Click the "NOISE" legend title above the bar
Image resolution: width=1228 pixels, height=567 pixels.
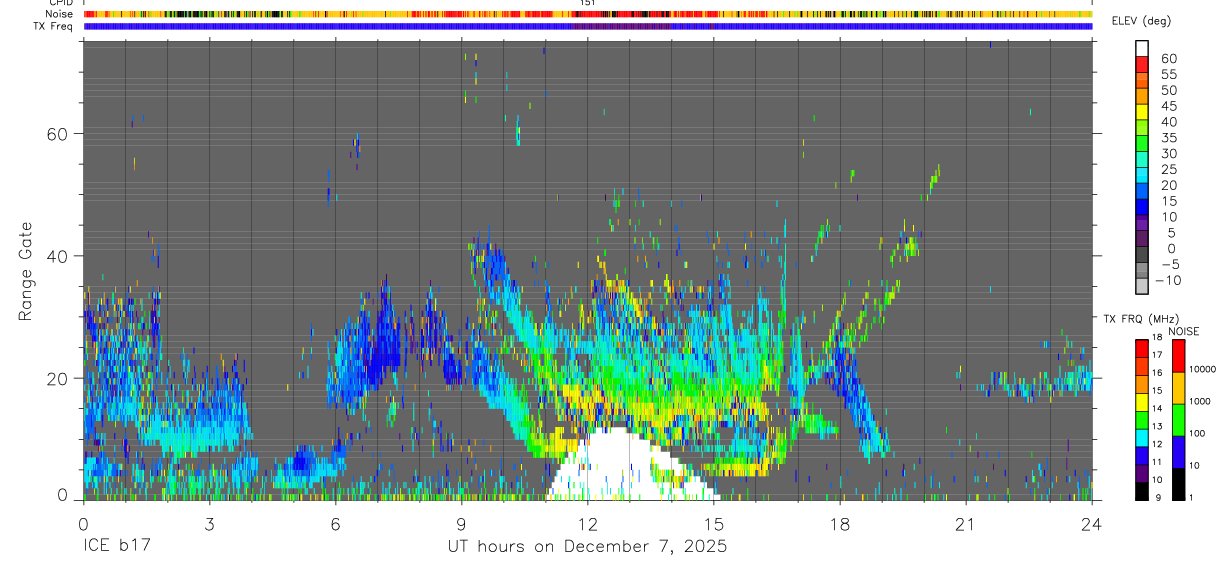[x=1184, y=331]
